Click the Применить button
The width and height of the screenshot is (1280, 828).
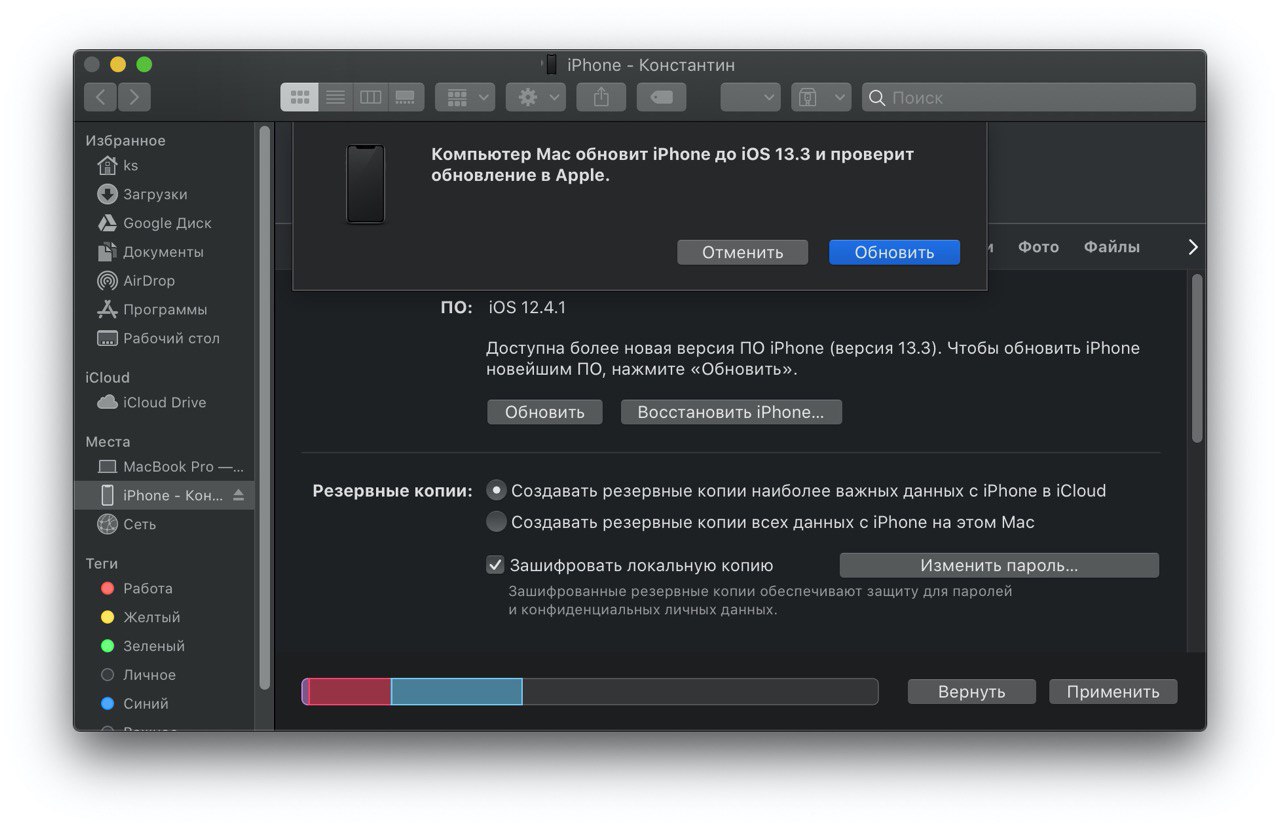point(1113,692)
